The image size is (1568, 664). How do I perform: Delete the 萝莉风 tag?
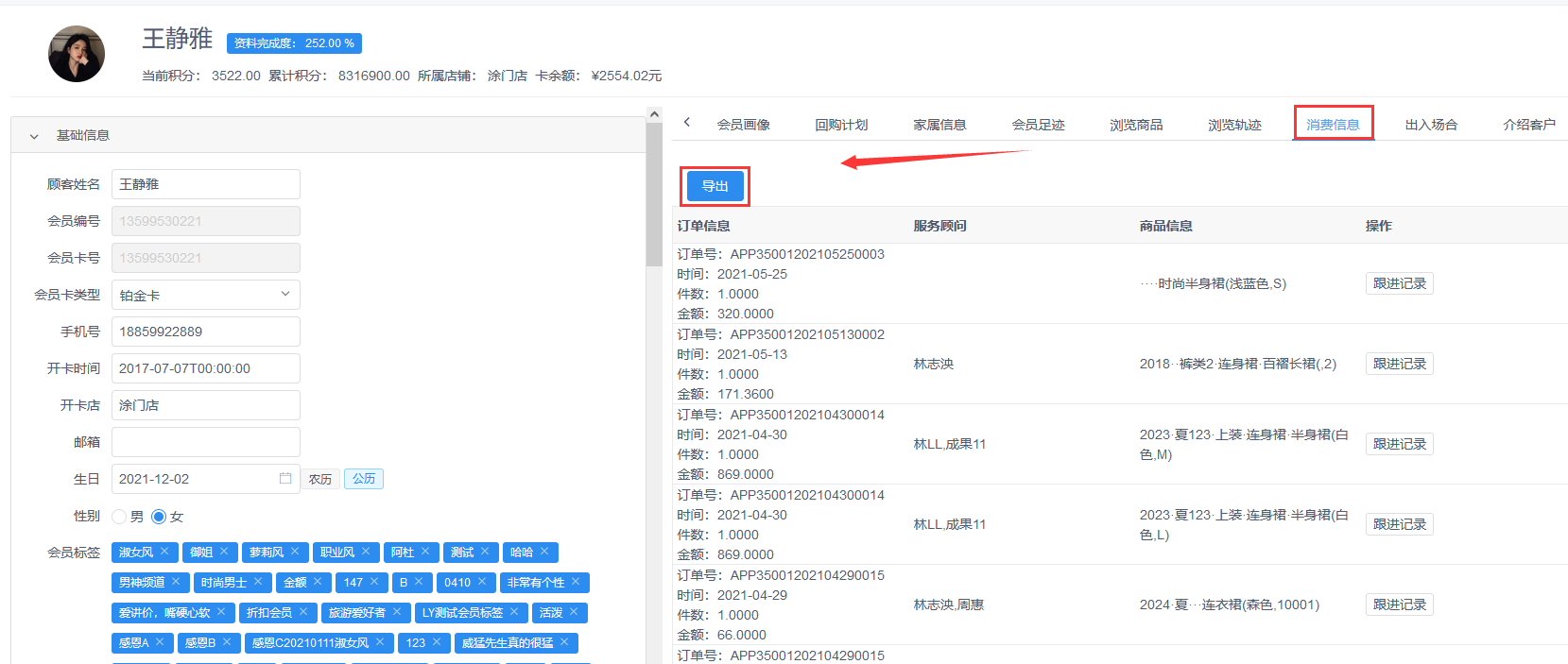295,552
